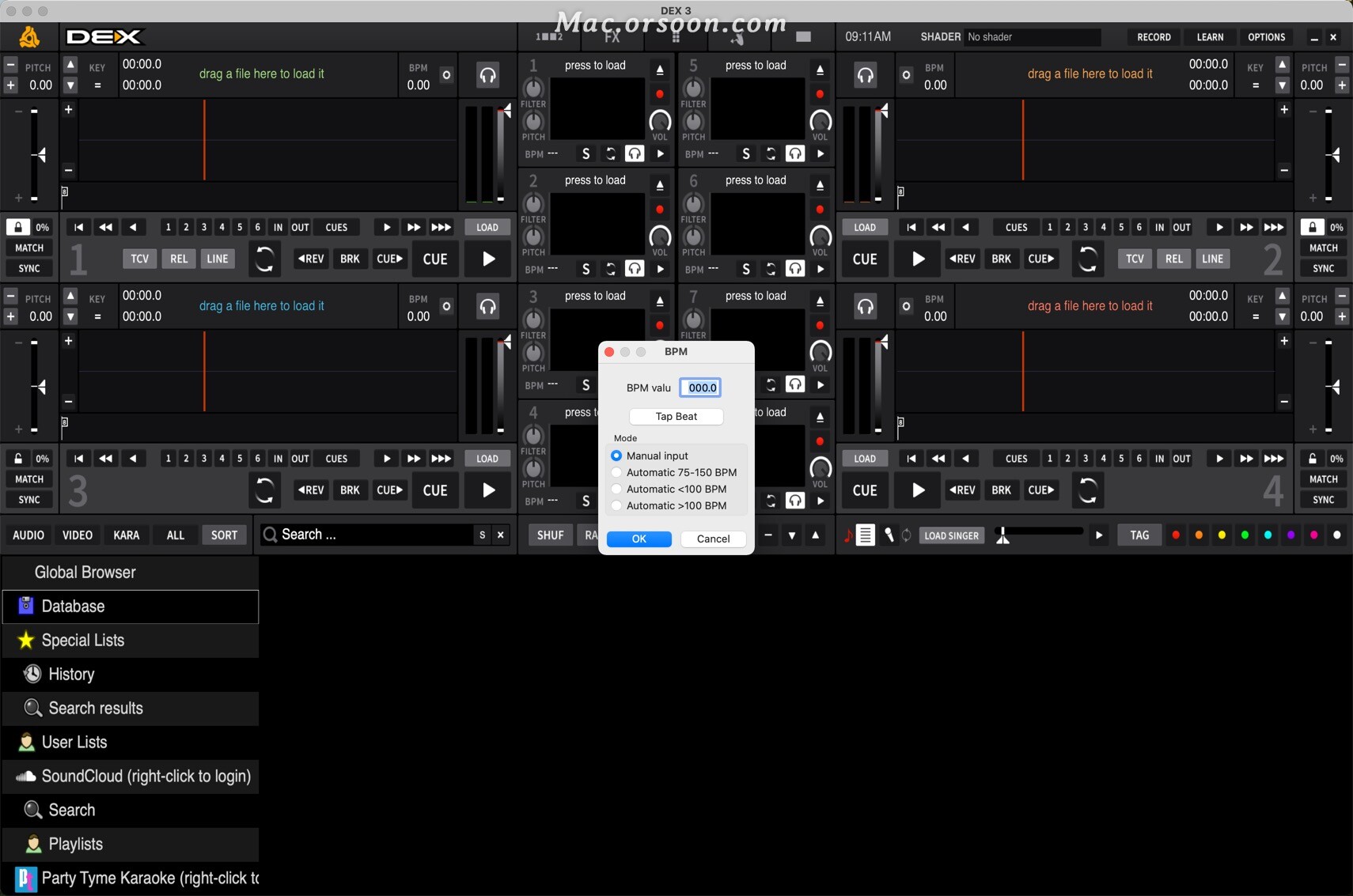Toggle deck 1 headphone cue icon
This screenshot has height=896, width=1353.
pyautogui.click(x=487, y=75)
